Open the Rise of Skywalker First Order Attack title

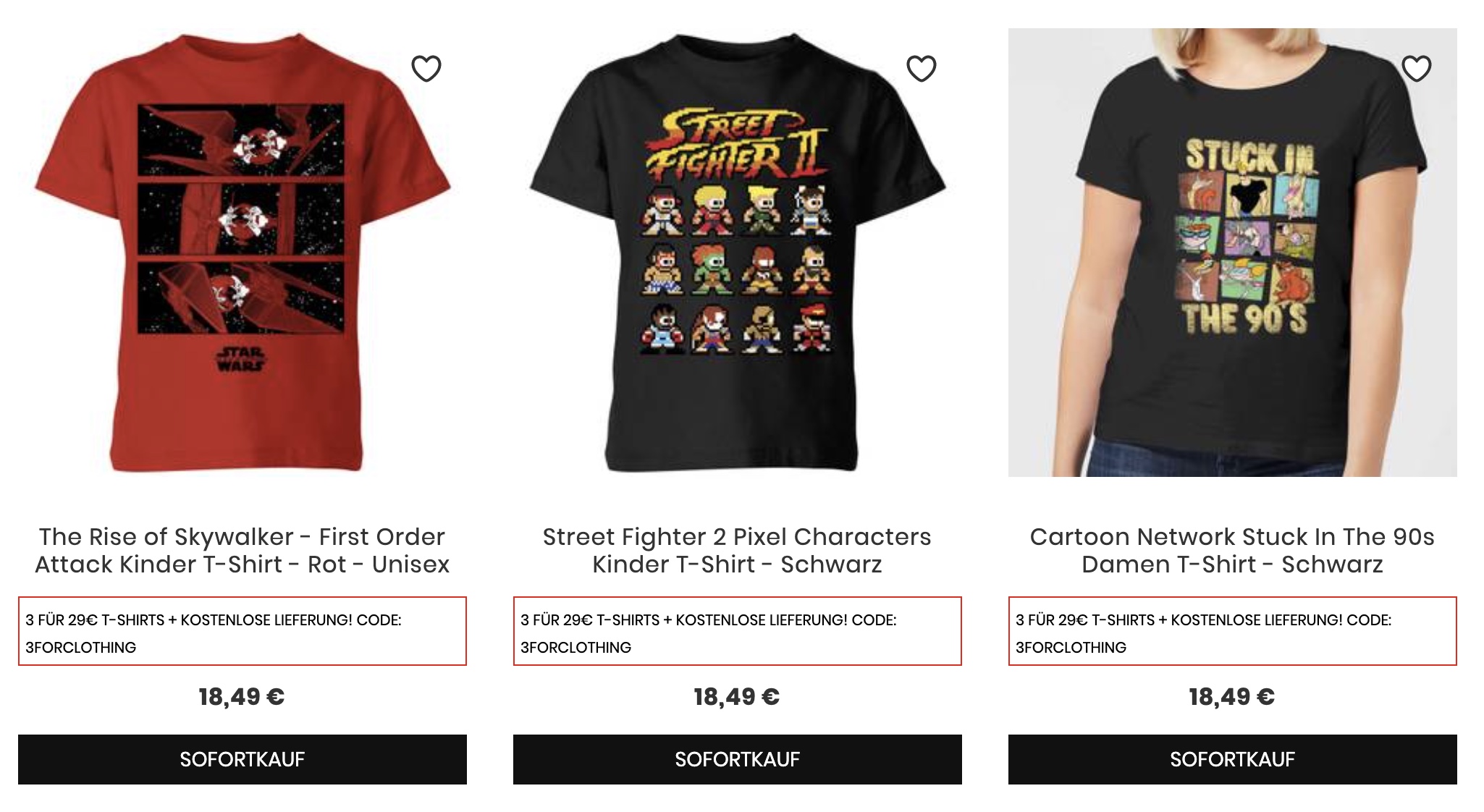(x=242, y=550)
